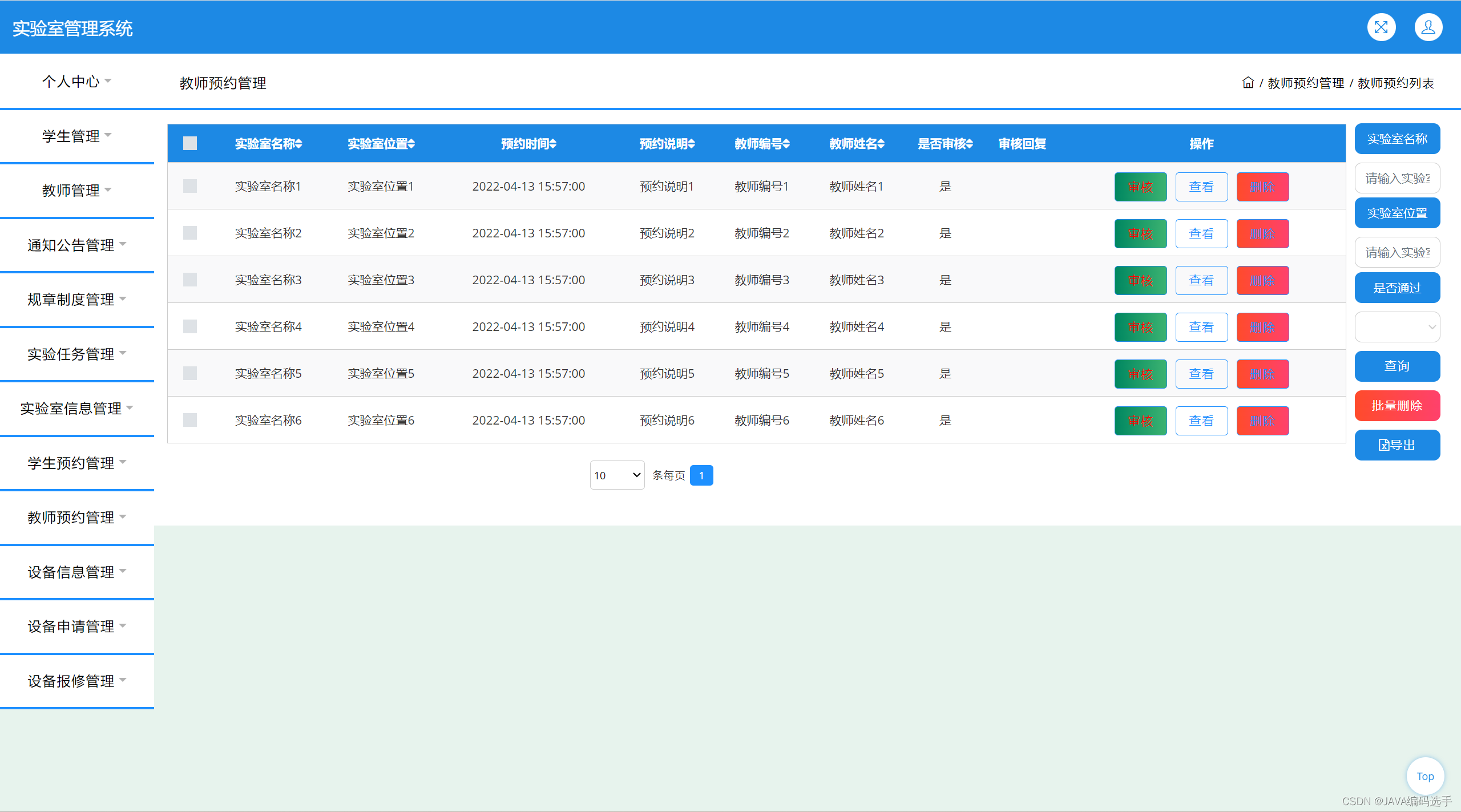Viewport: 1461px width, 812px height.
Task: Click the 实验室管理系统 title
Action: [x=72, y=28]
